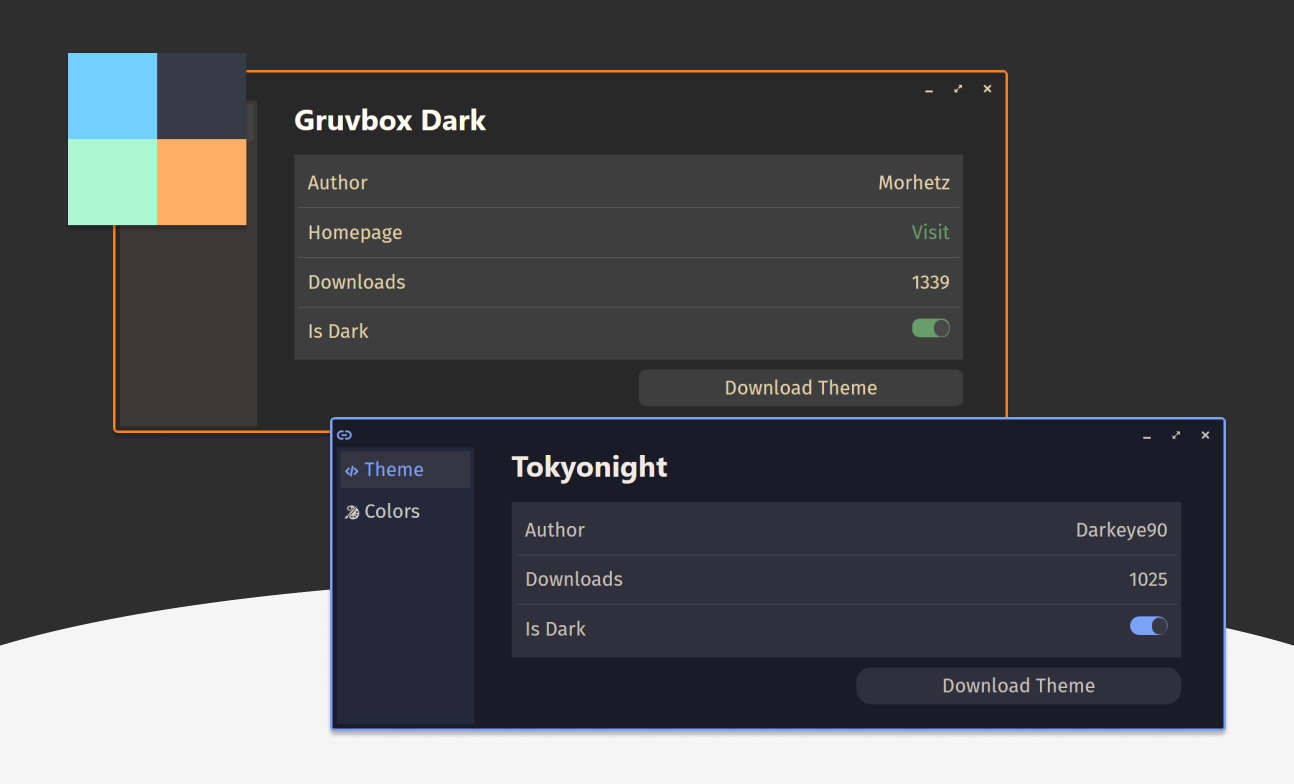Click the dark navy color swatch
The height and width of the screenshot is (784, 1294).
[202, 95]
